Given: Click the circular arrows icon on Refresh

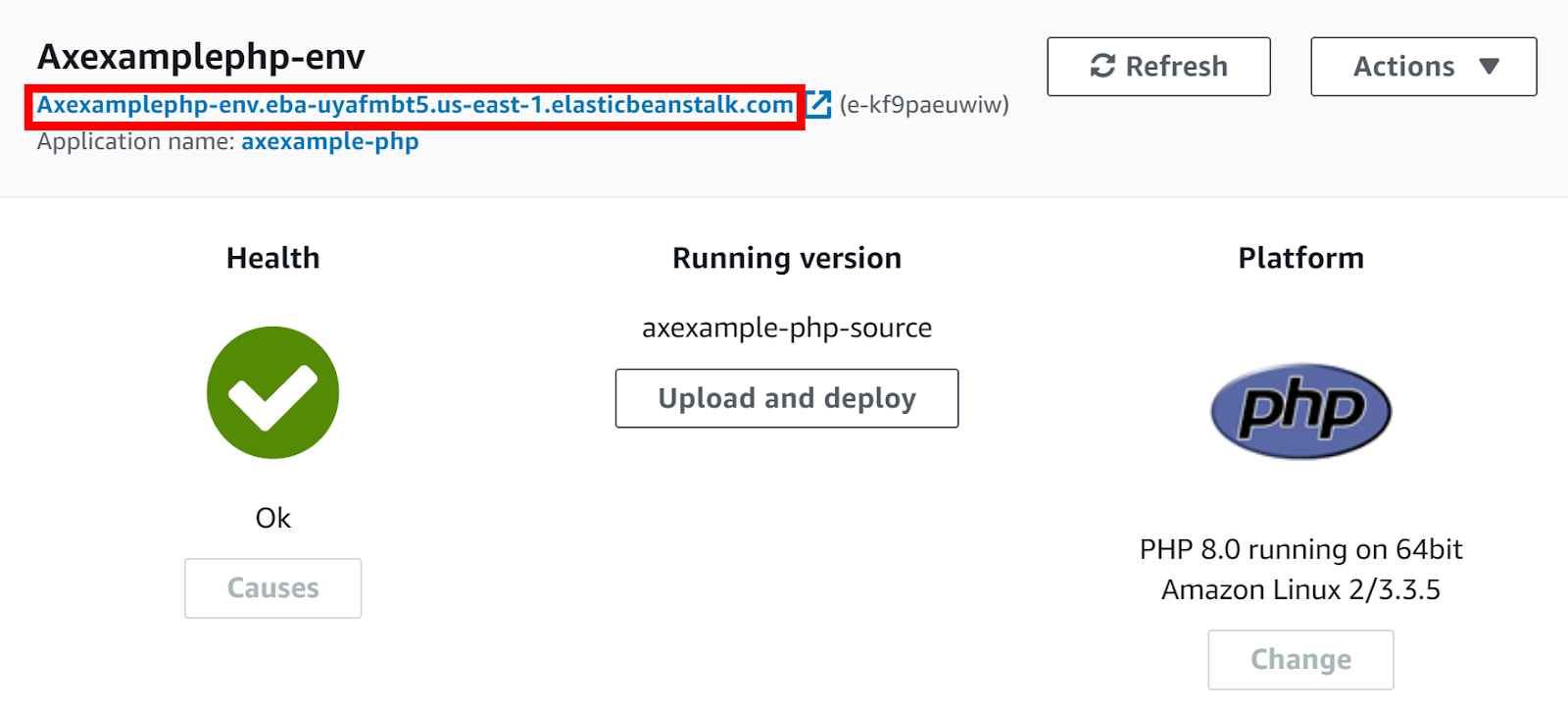Looking at the screenshot, I should (1102, 66).
